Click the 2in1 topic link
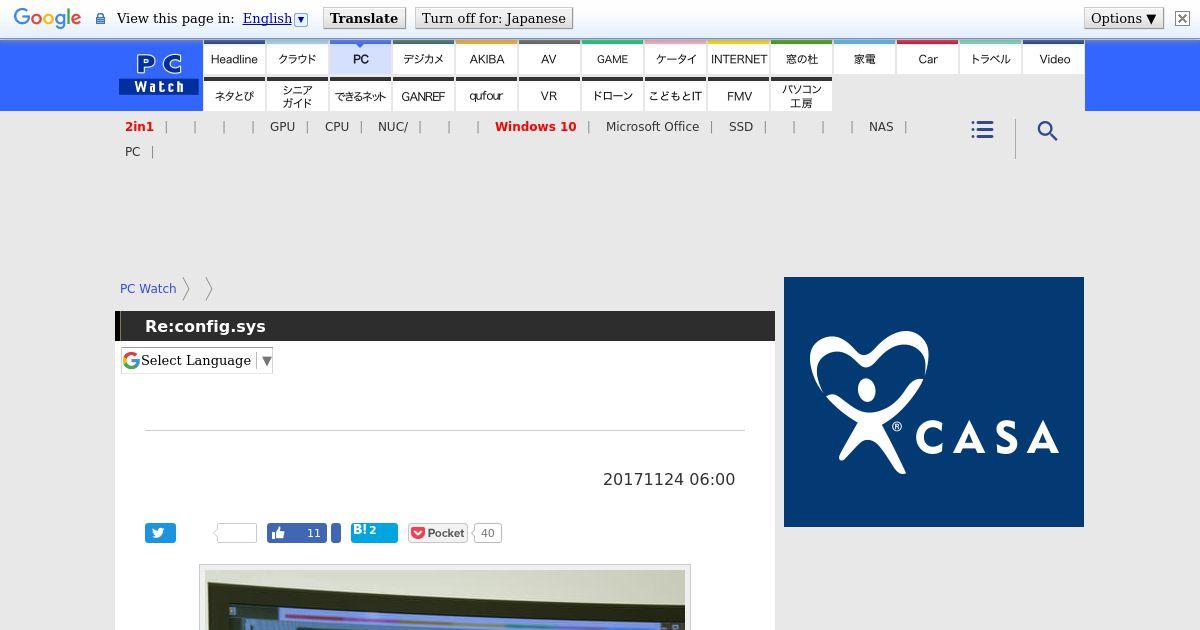Viewport: 1200px width, 630px height. (139, 127)
